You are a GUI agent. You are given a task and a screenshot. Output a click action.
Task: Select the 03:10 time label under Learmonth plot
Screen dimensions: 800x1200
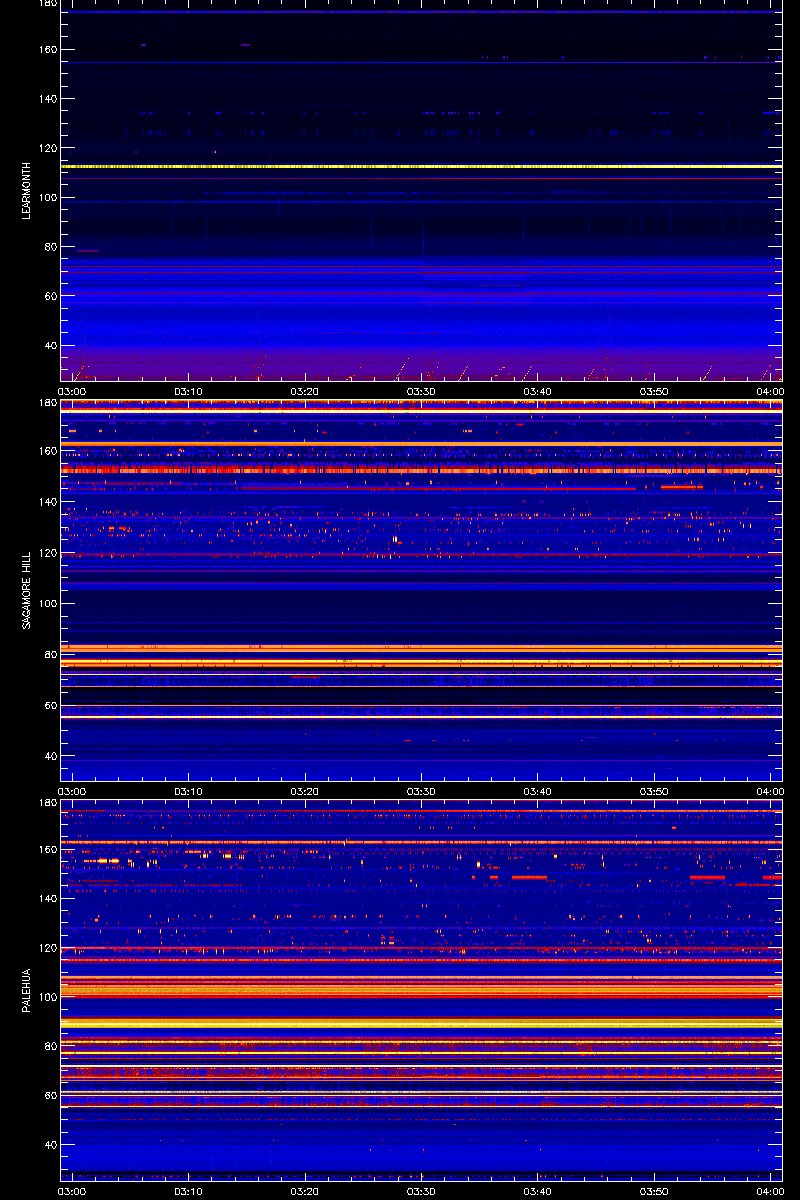click(189, 391)
